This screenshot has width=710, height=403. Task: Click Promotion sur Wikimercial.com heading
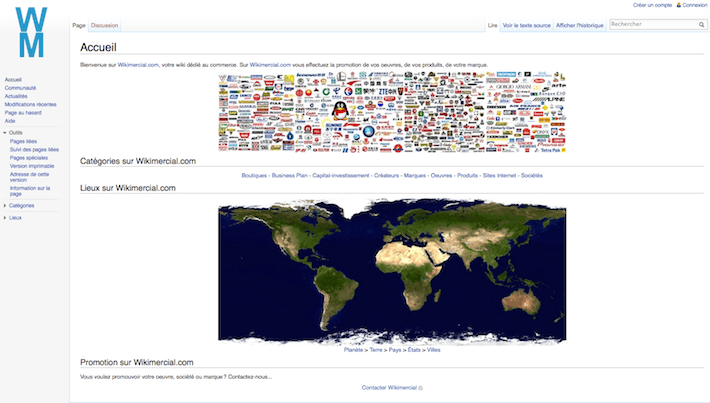click(x=137, y=362)
